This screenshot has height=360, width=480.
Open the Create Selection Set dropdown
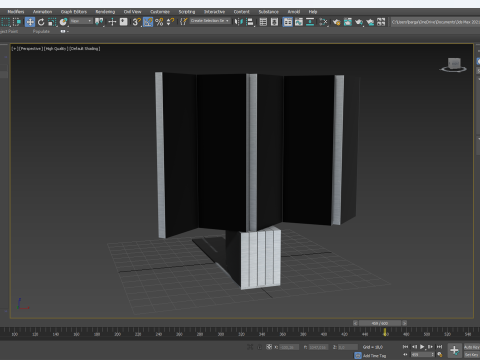click(210, 21)
